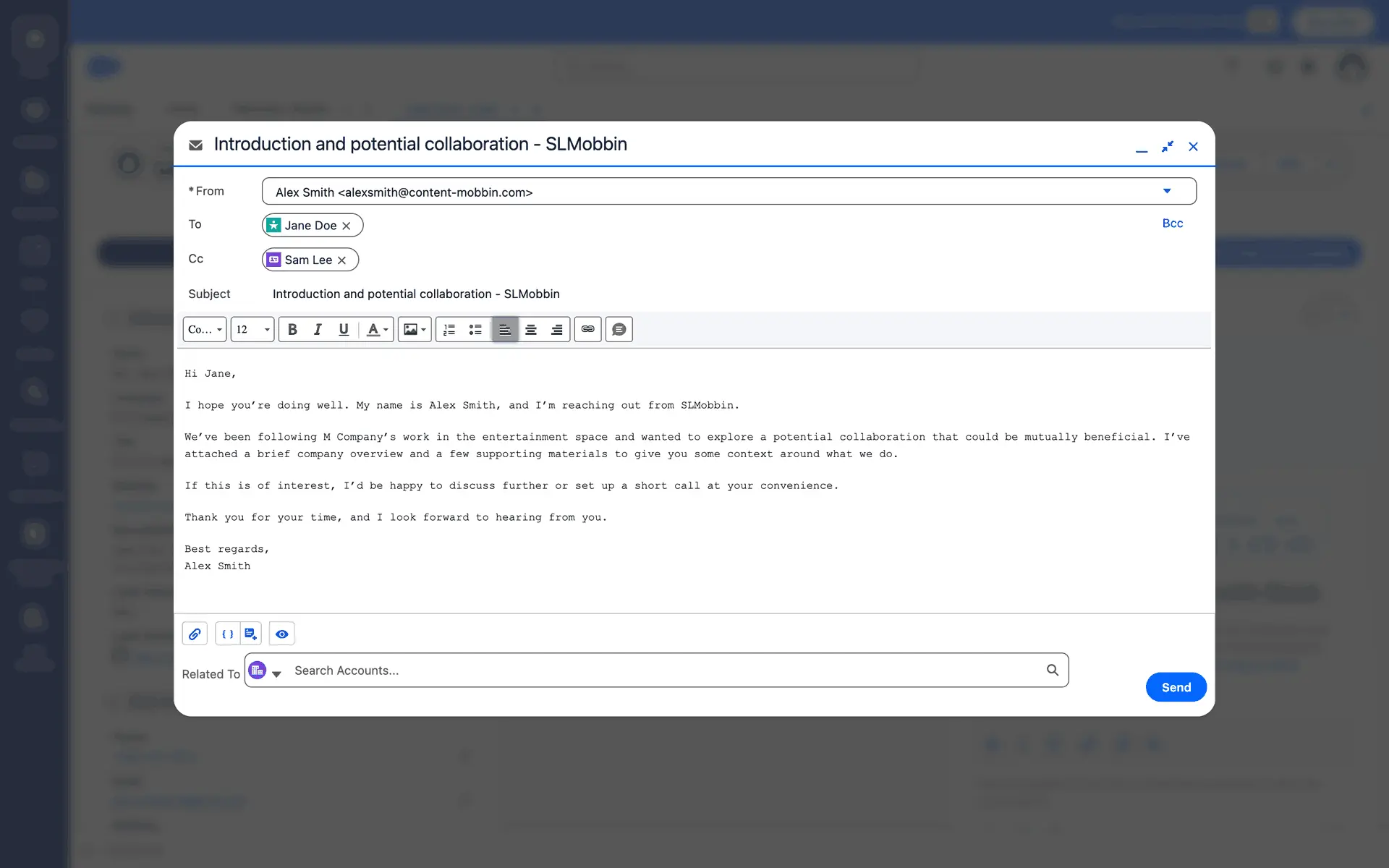Open the From address dropdown

click(x=1166, y=192)
